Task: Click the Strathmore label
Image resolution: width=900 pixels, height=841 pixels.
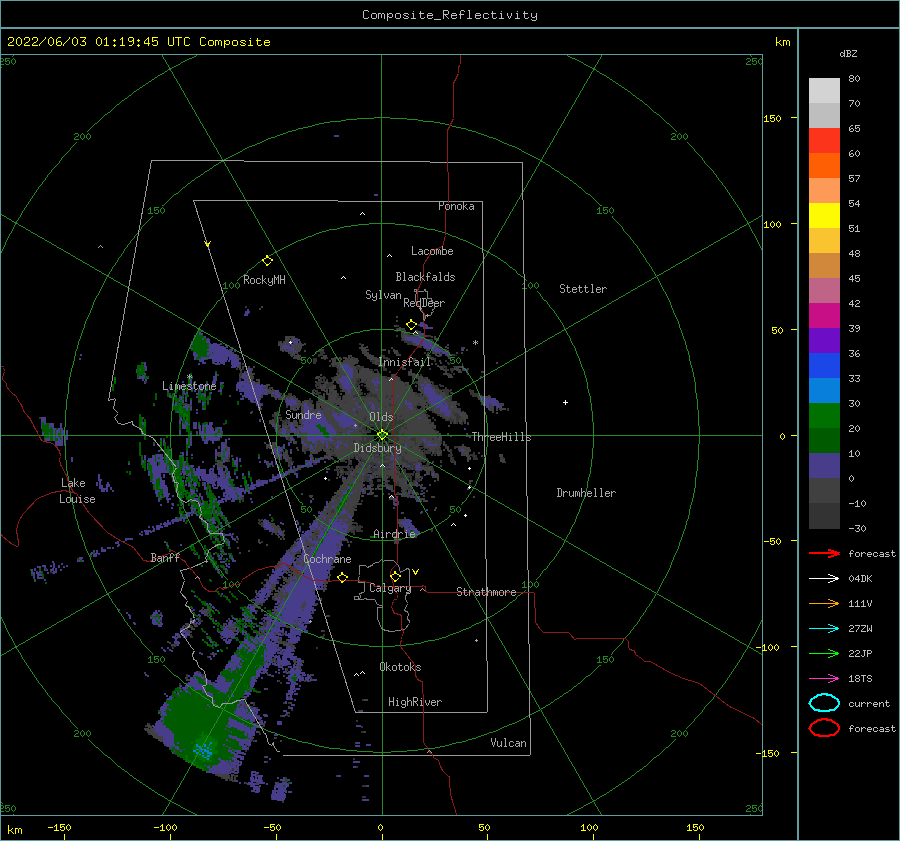Action: click(486, 592)
